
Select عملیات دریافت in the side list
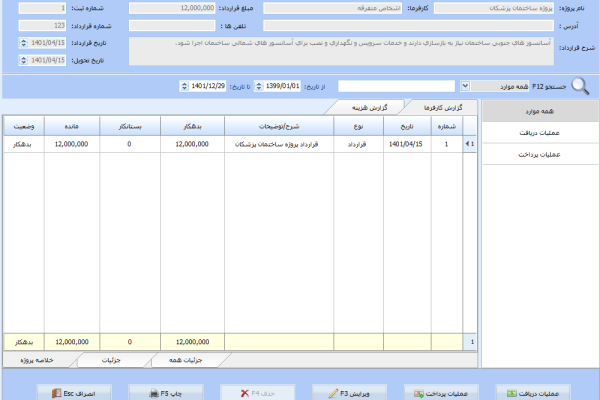point(540,133)
